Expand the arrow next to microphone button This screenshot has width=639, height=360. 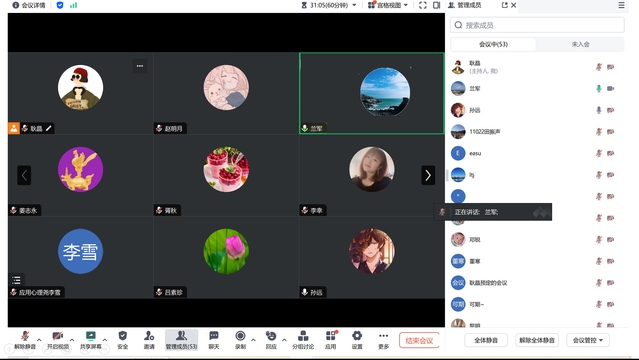(x=39, y=340)
